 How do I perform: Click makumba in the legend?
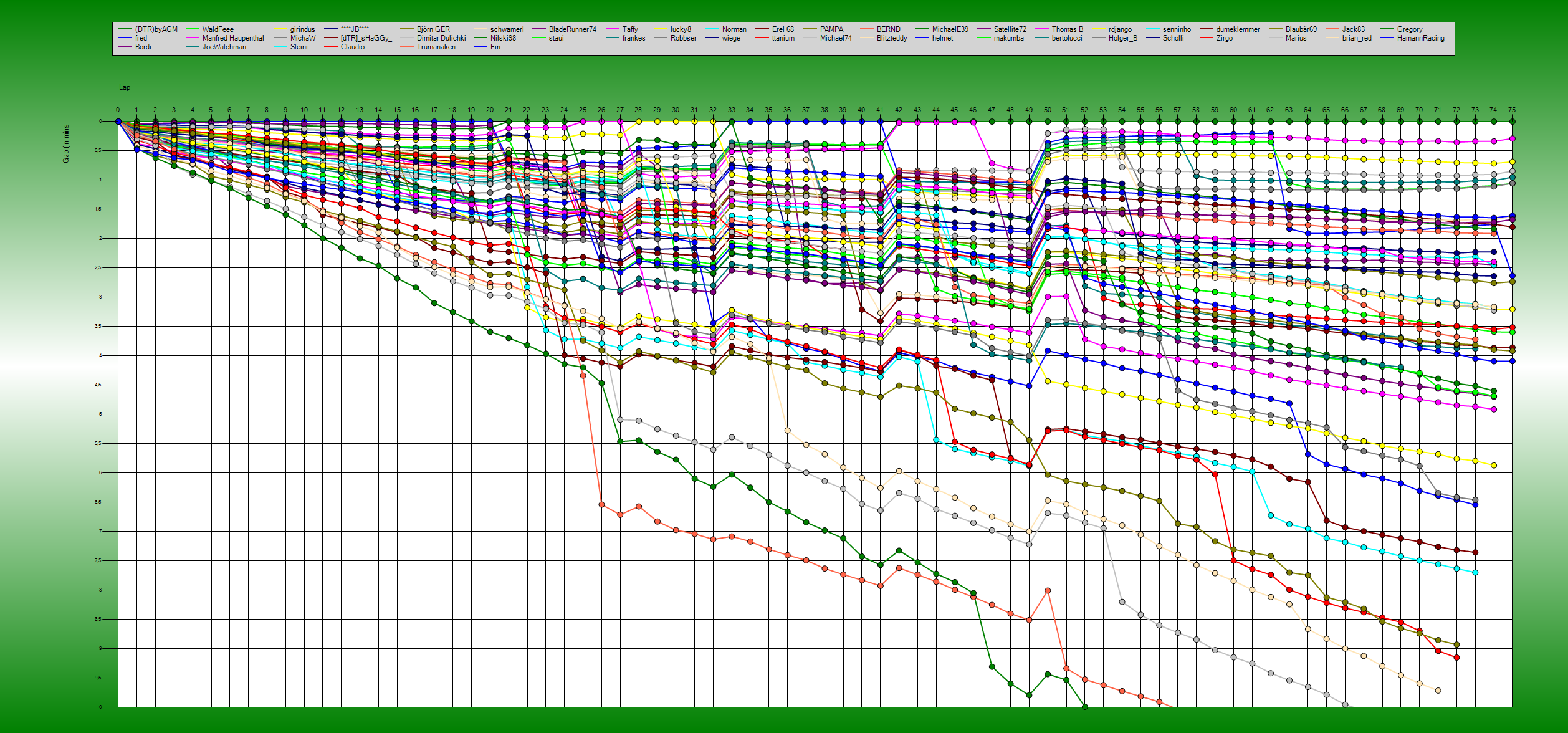click(1008, 38)
